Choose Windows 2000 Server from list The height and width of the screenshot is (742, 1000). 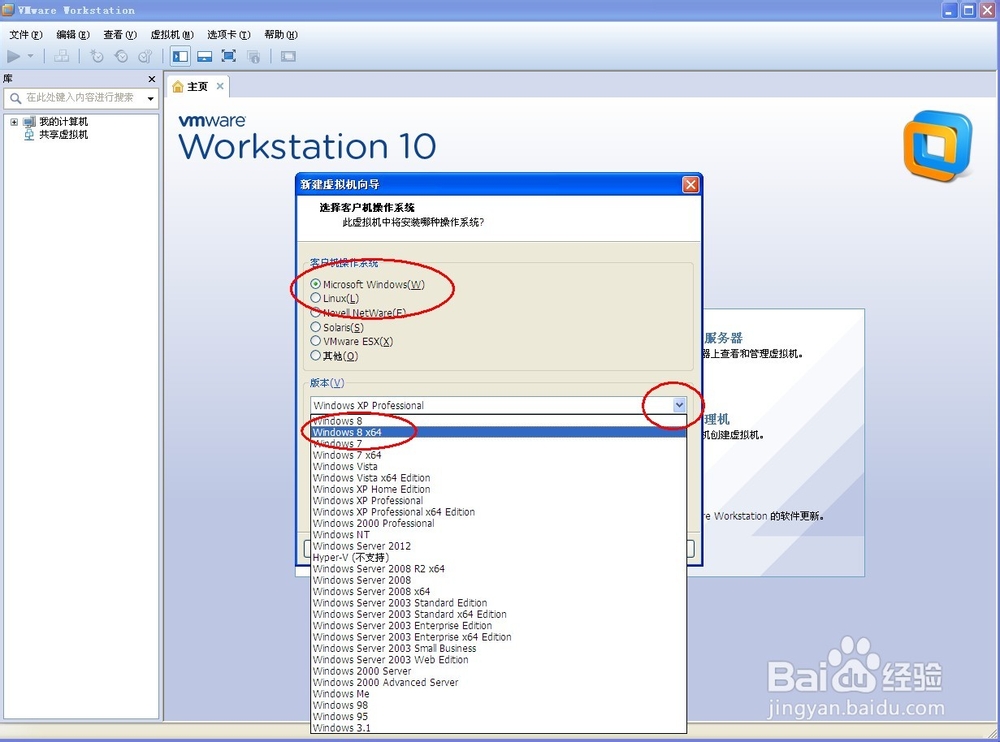pos(499,671)
